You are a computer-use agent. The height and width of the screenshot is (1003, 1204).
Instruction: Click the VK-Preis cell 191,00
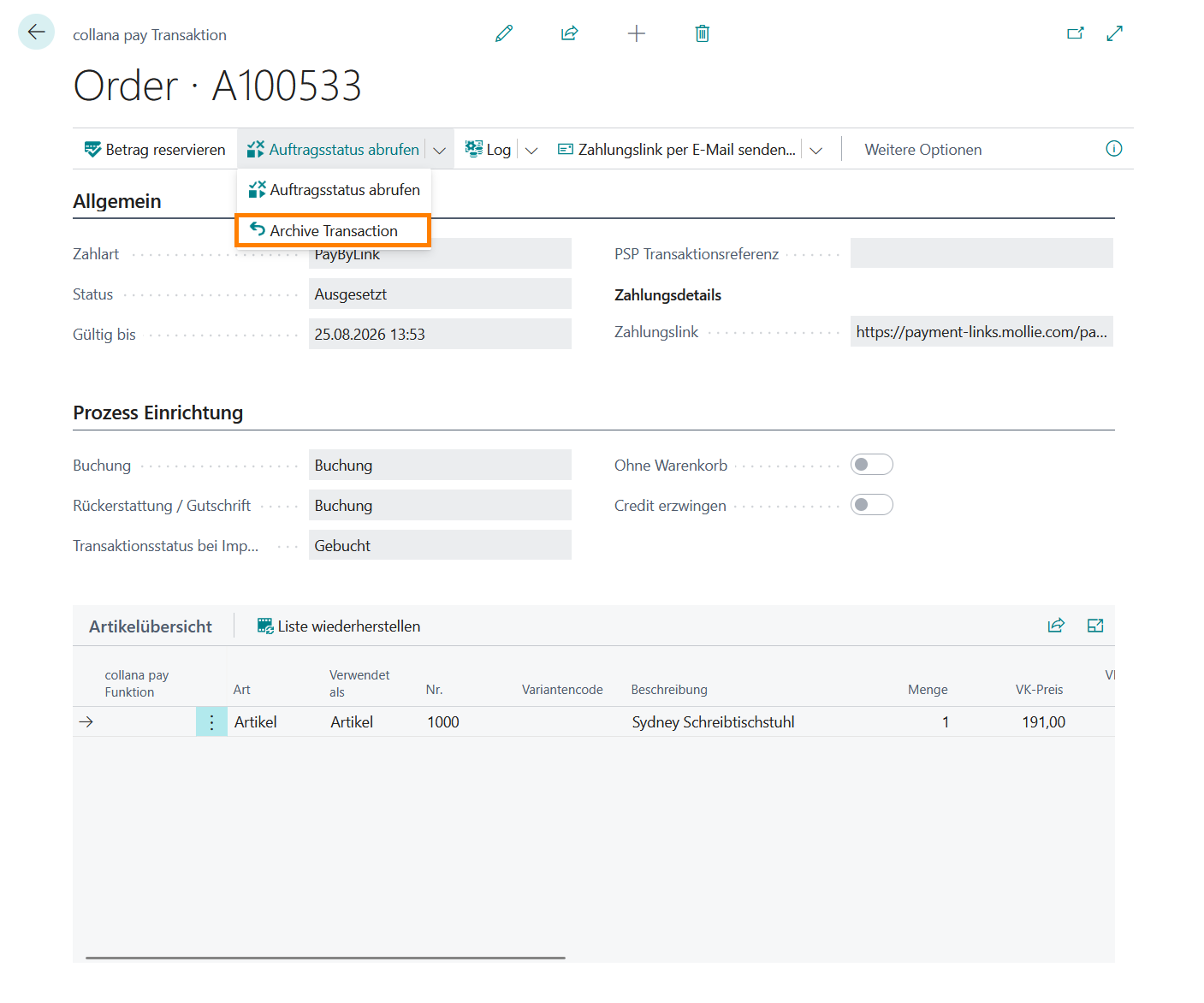pos(1043,722)
